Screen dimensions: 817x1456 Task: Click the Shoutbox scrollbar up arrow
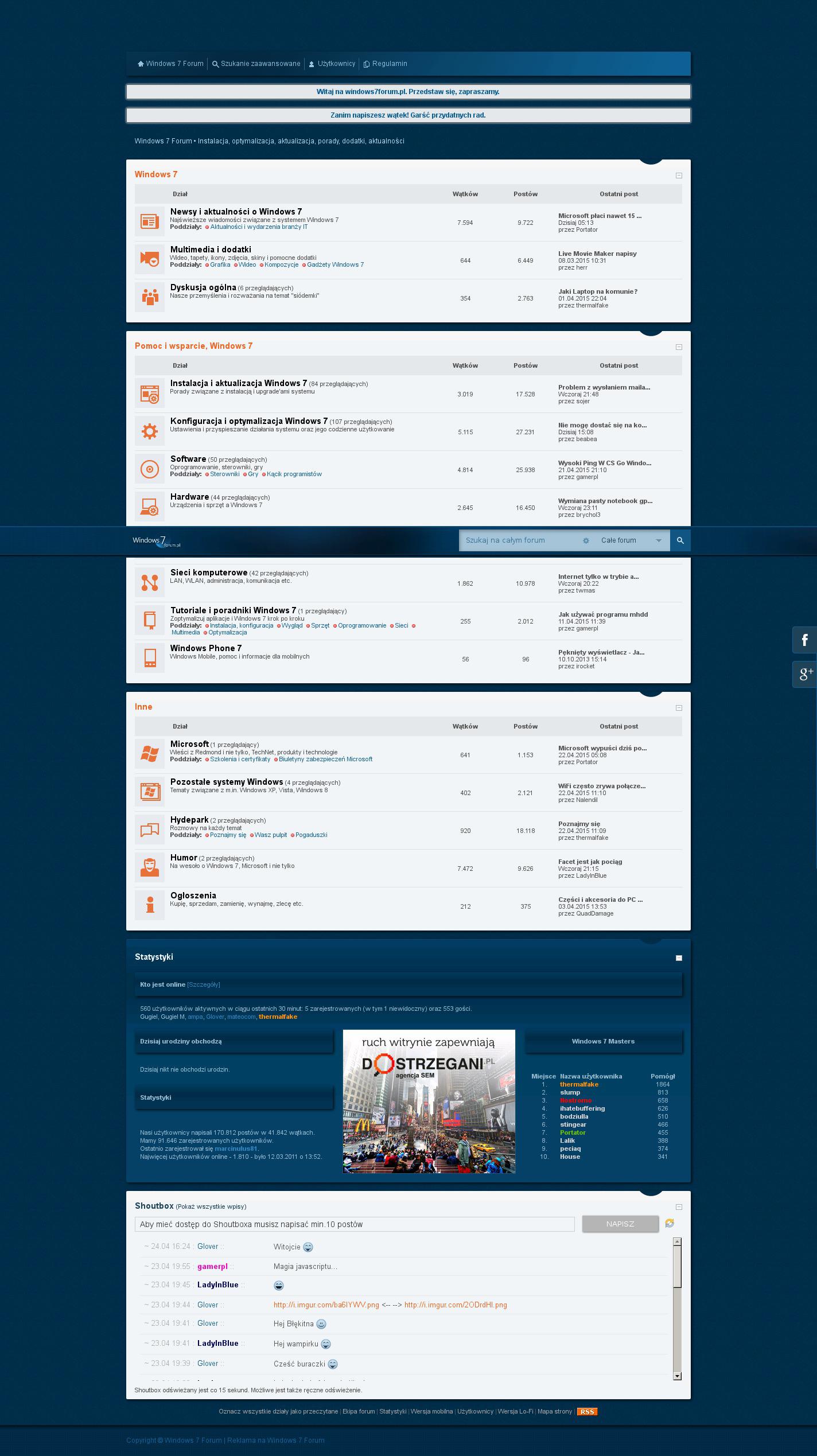point(677,1241)
